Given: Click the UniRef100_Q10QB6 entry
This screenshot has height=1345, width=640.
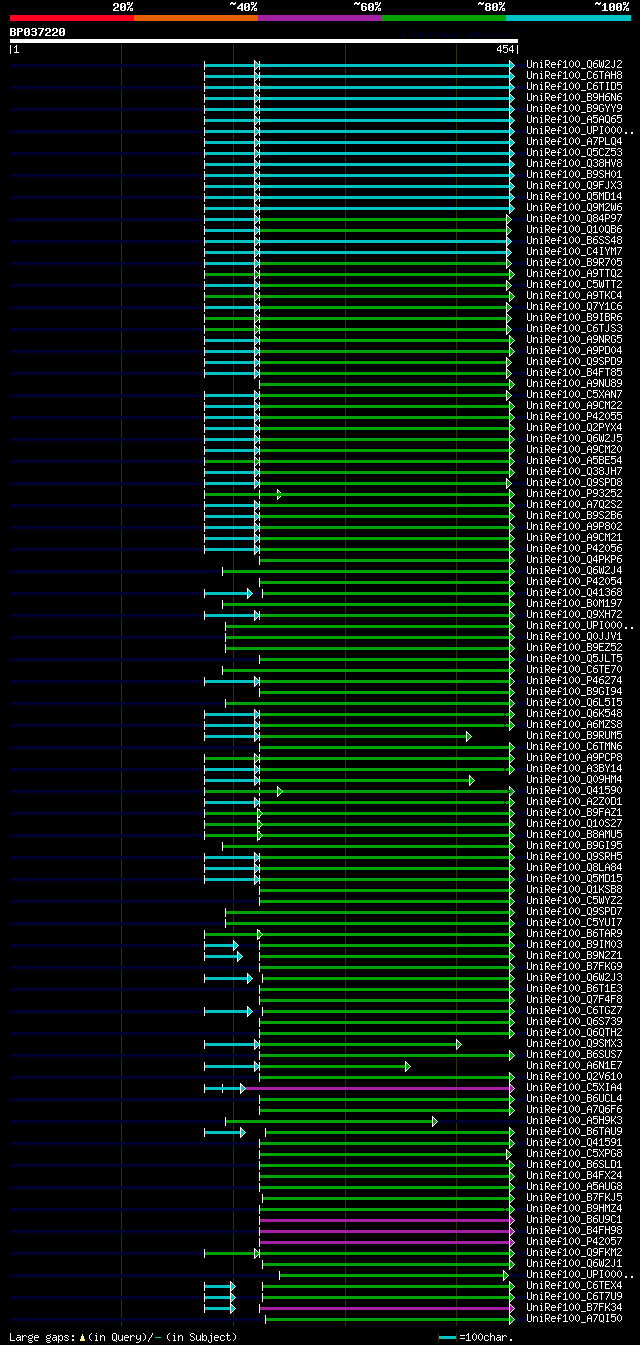Looking at the screenshot, I should [574, 229].
